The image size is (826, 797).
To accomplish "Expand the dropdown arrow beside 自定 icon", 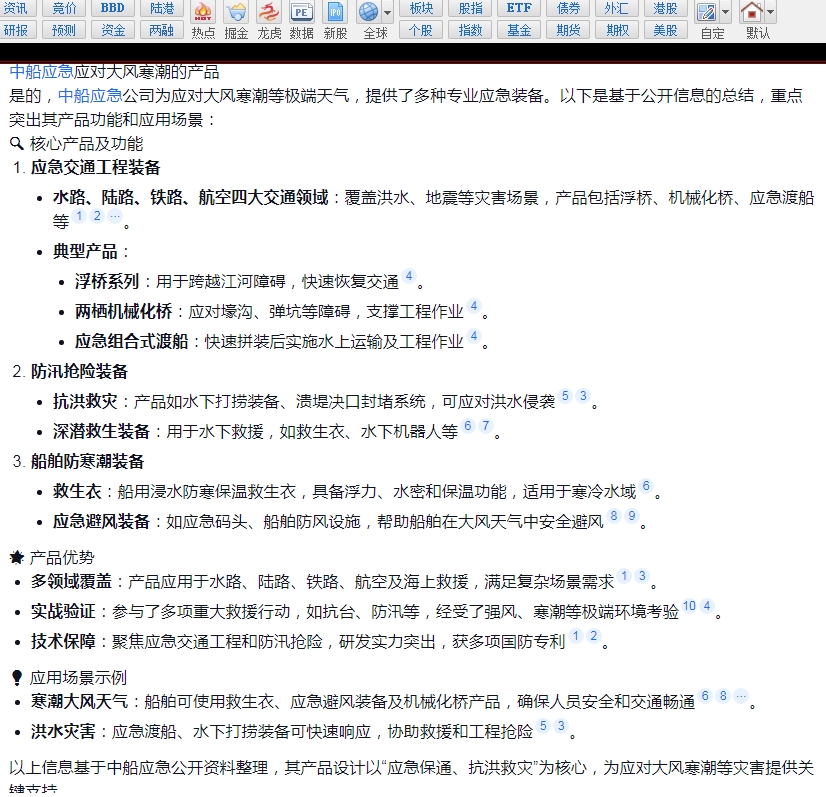I will [726, 12].
